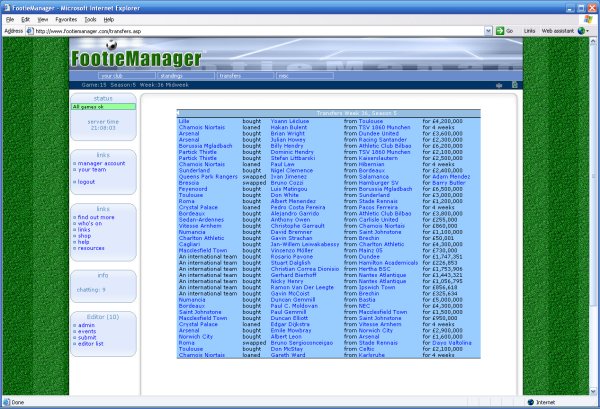Viewport: 600px width, 409px height.
Task: Open the 'transfers' navigation tab
Action: pyautogui.click(x=245, y=76)
